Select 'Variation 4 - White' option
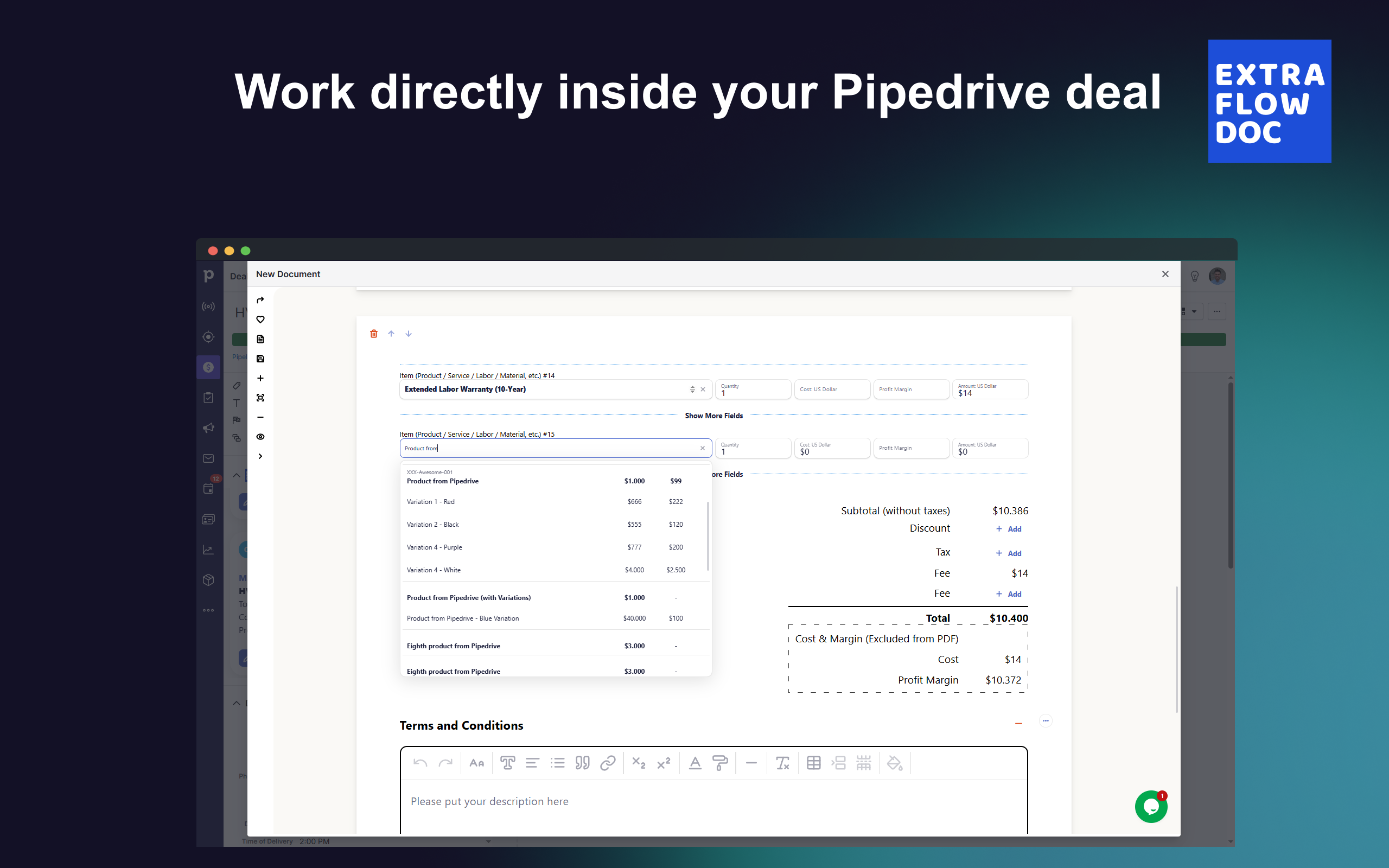 [556, 570]
